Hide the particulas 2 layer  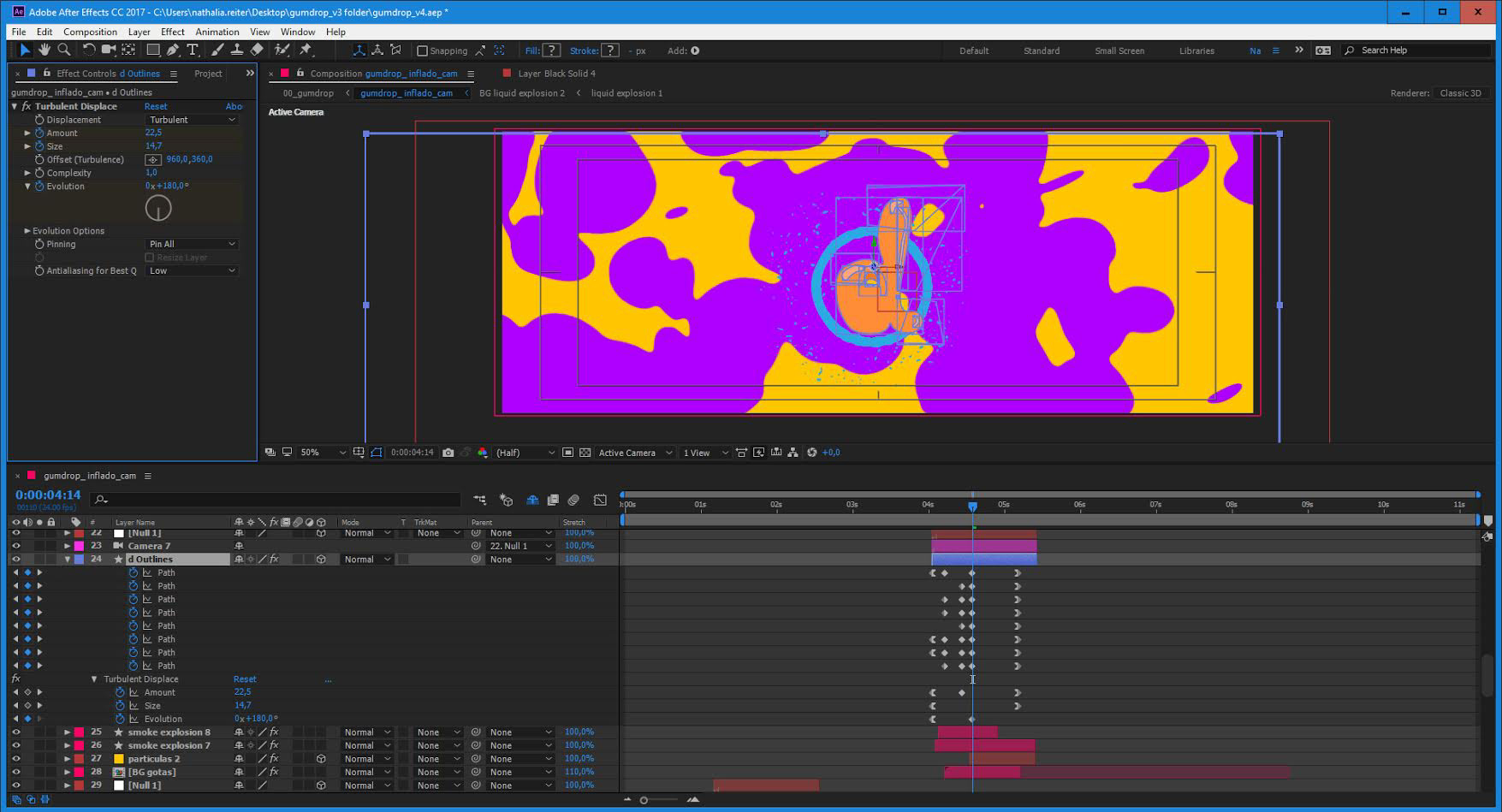click(15, 759)
